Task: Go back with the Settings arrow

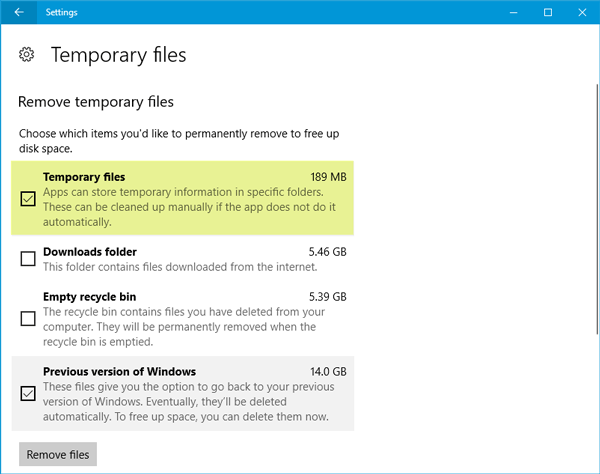Action: [x=19, y=12]
